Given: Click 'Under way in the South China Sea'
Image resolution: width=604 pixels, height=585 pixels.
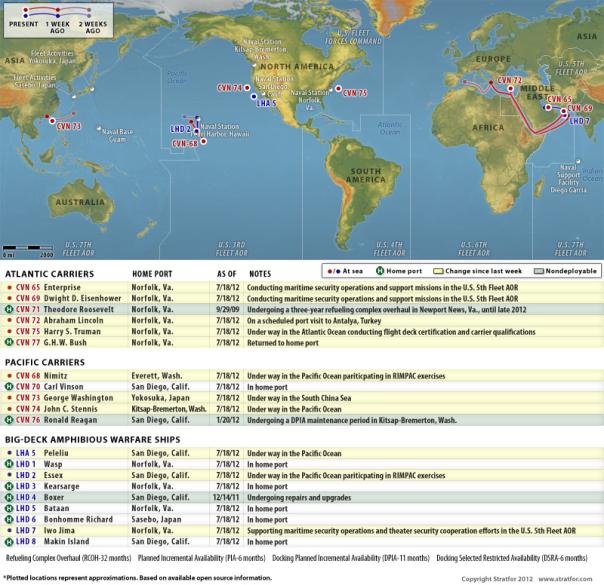Looking at the screenshot, I should (x=299, y=398).
